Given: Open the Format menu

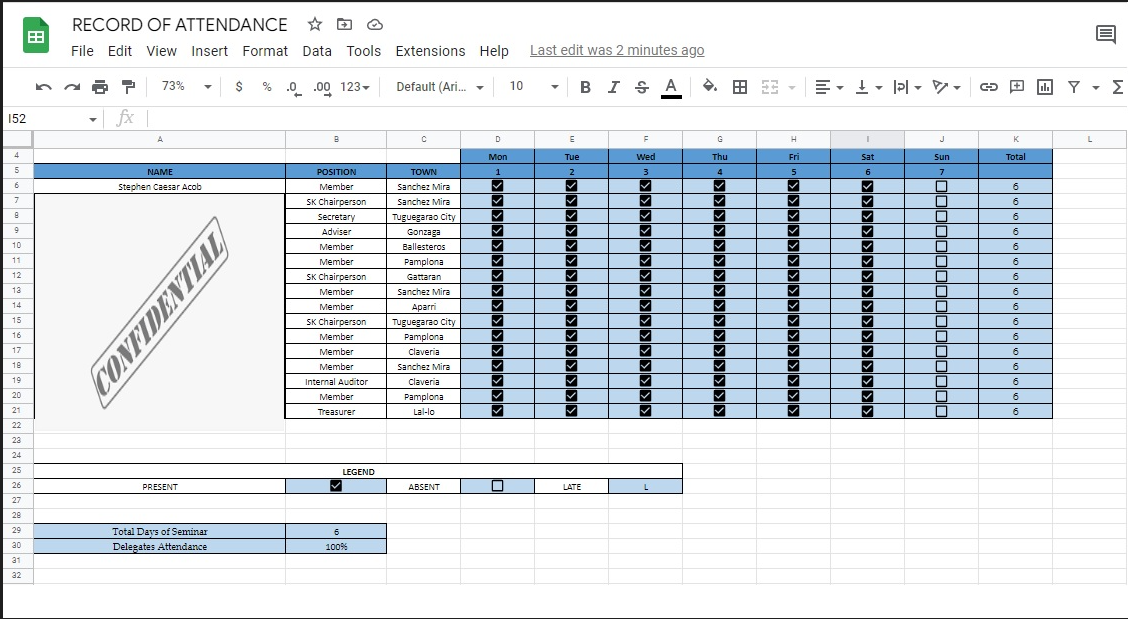Looking at the screenshot, I should (x=265, y=51).
